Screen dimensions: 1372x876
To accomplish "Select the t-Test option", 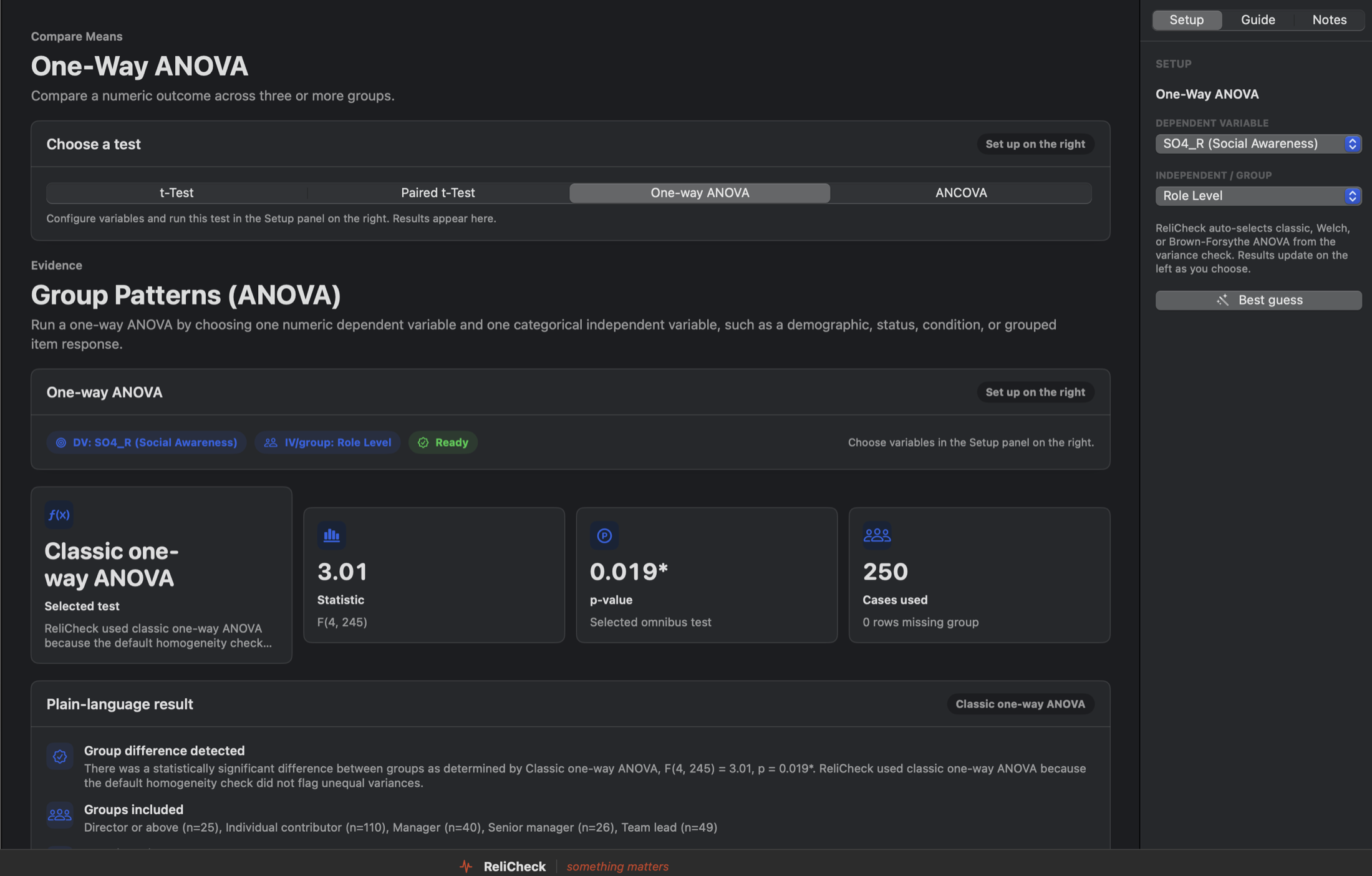I will pyautogui.click(x=176, y=193).
